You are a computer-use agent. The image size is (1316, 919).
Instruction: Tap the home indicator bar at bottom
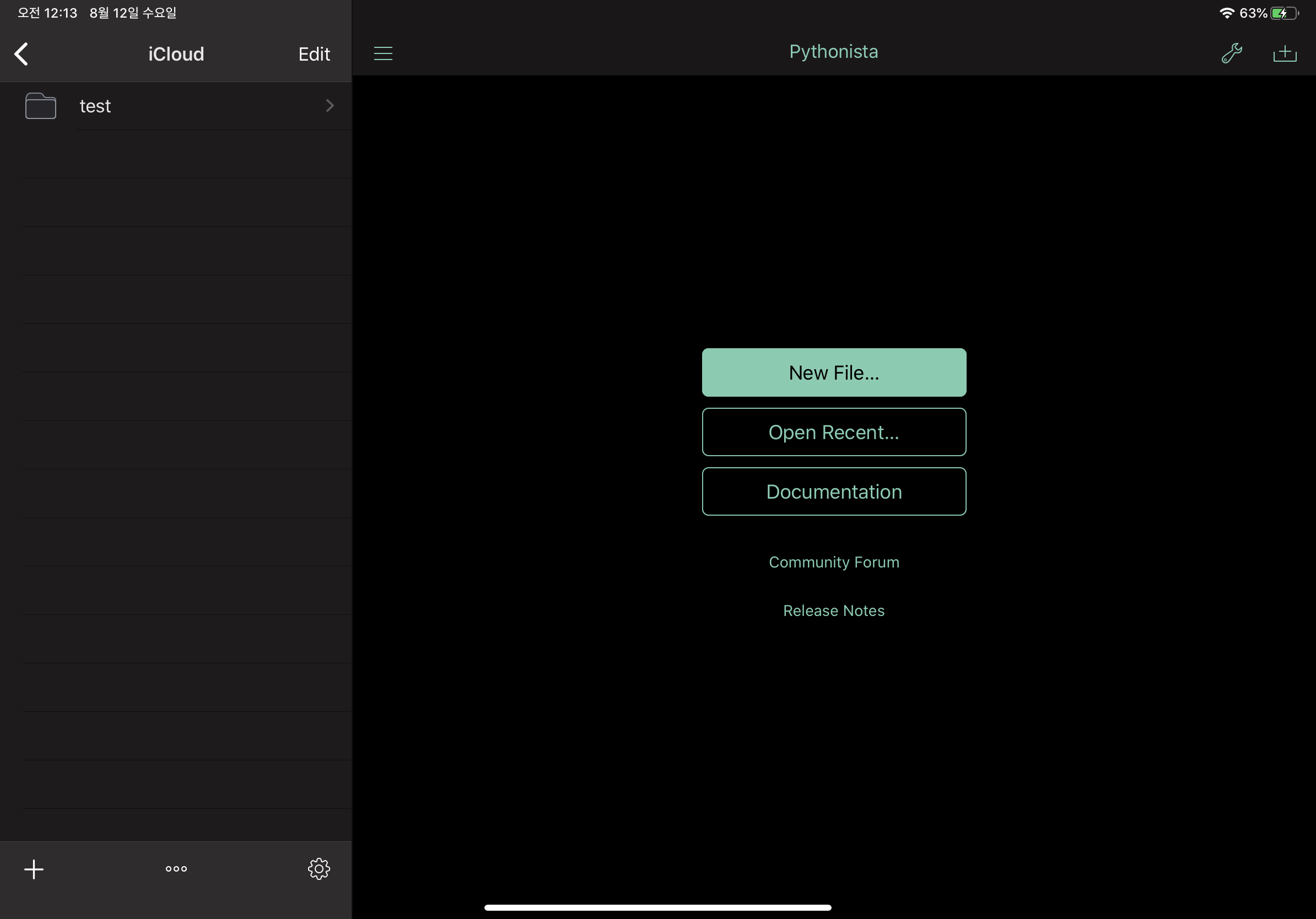657,907
